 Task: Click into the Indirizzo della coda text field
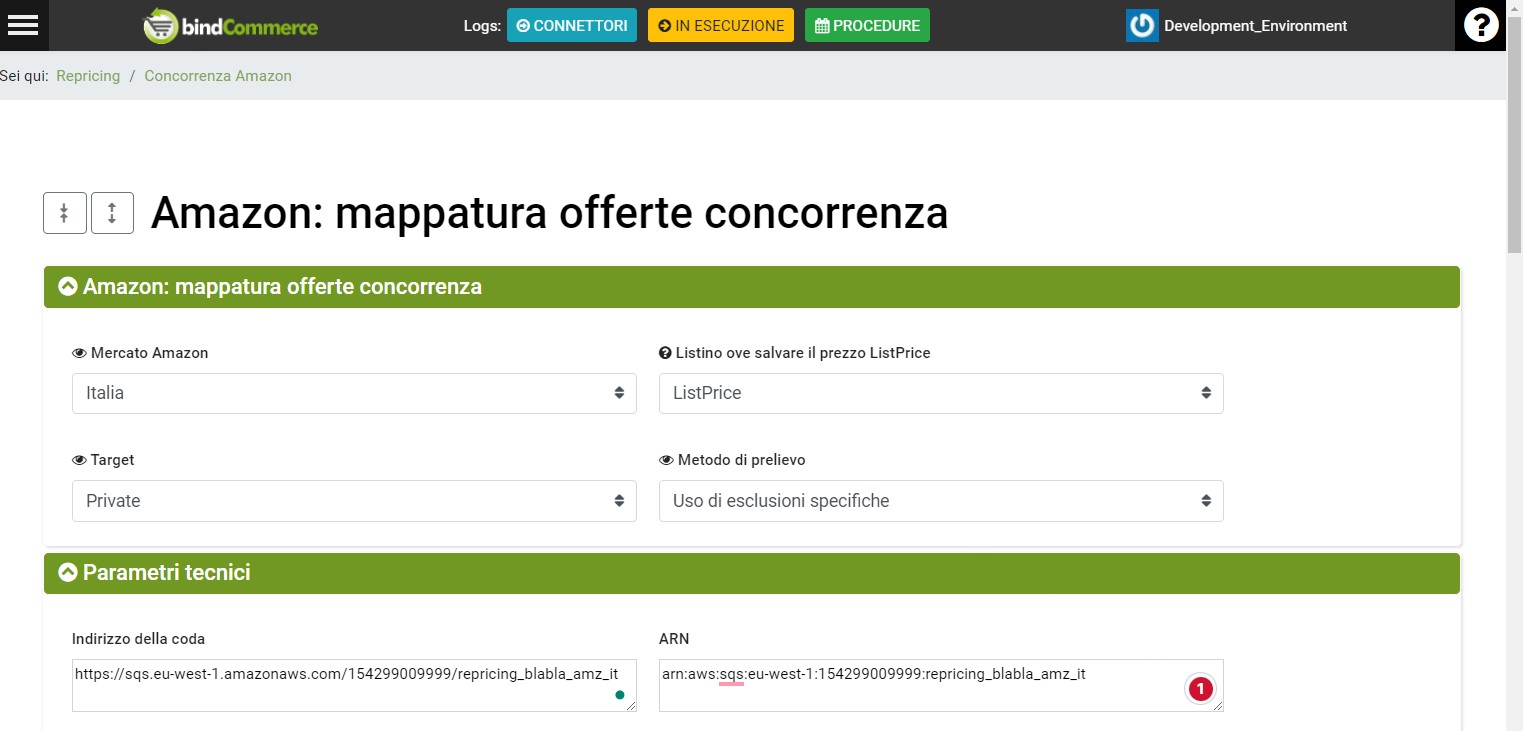(340, 686)
